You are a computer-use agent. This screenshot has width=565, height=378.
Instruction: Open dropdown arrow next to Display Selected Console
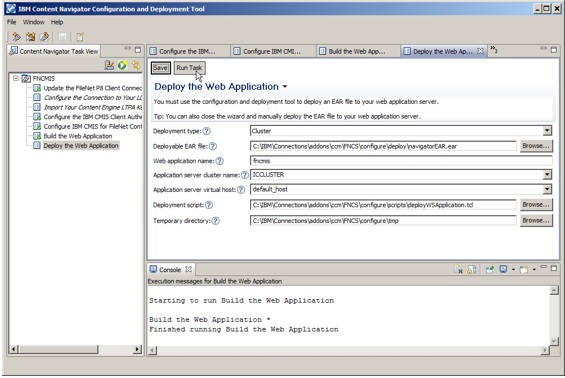tap(513, 270)
